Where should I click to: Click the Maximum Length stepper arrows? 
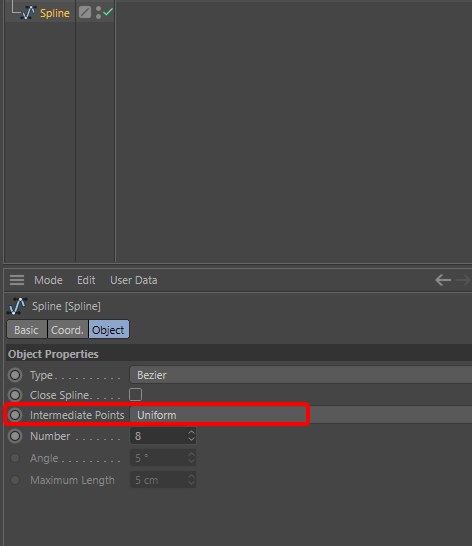191,480
